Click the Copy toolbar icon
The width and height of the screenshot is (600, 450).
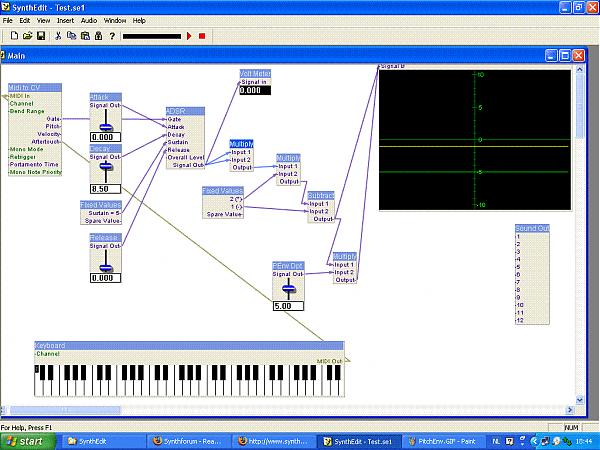pyautogui.click(x=72, y=36)
